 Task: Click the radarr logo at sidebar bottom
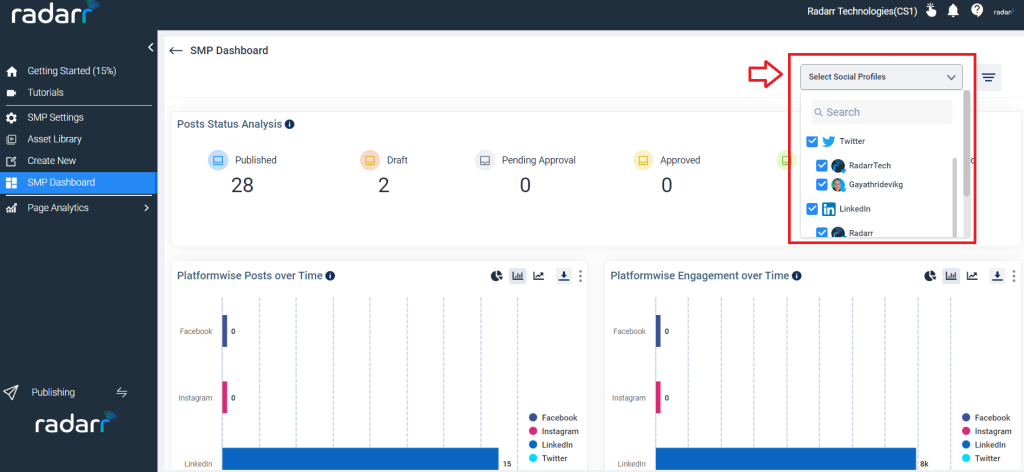click(x=76, y=424)
